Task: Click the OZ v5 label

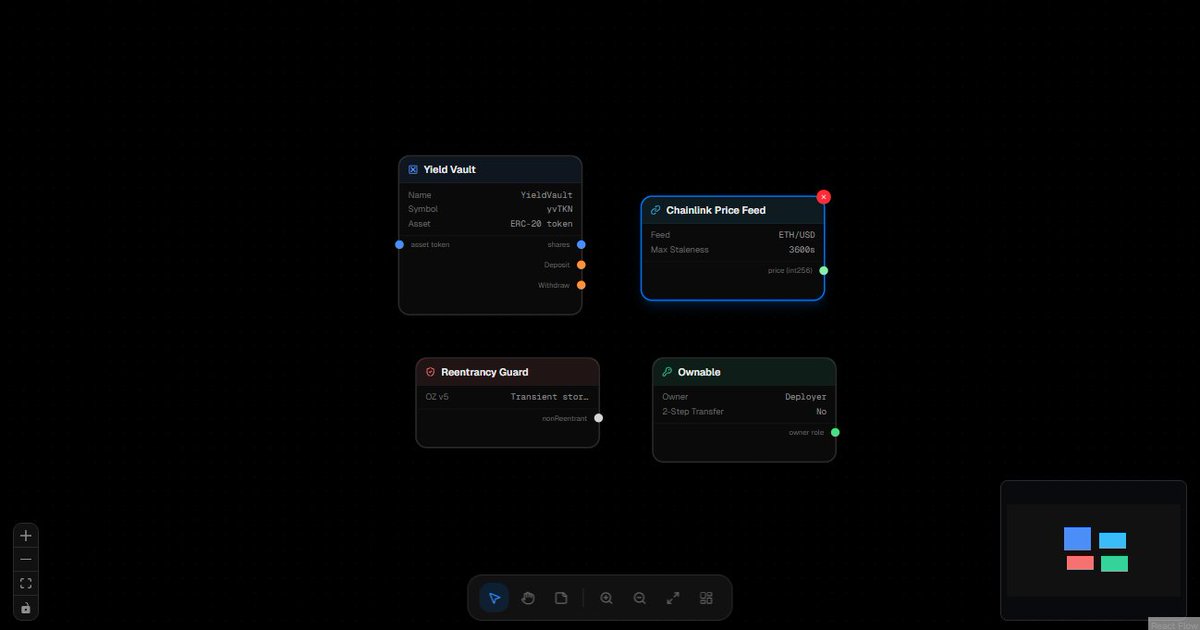Action: tap(437, 397)
